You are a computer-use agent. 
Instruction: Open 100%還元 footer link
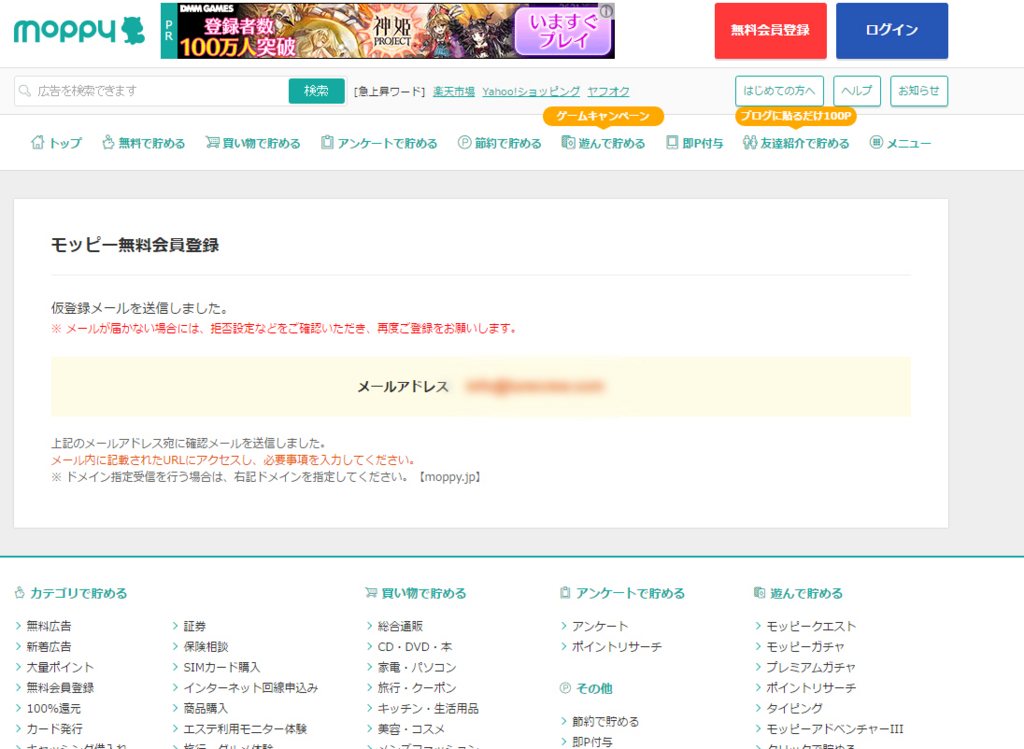(54, 709)
